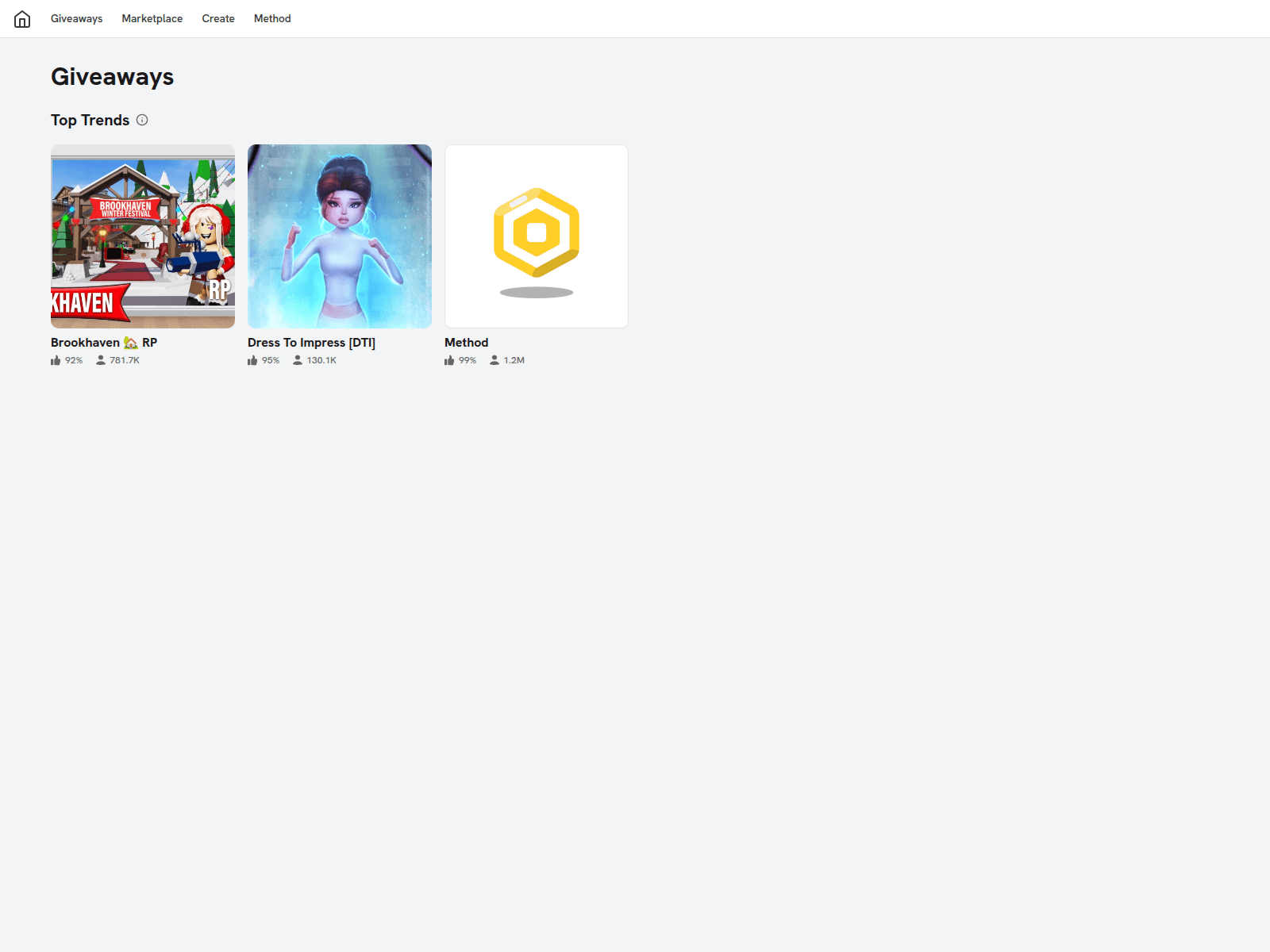The height and width of the screenshot is (952, 1270).
Task: Open the Brookhaven Winter Festival thumbnail
Action: [x=142, y=236]
